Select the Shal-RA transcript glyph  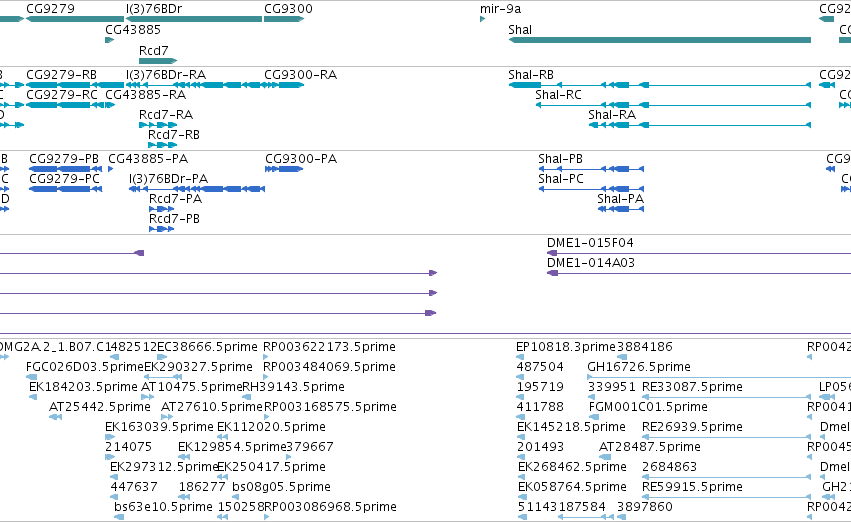[x=700, y=125]
